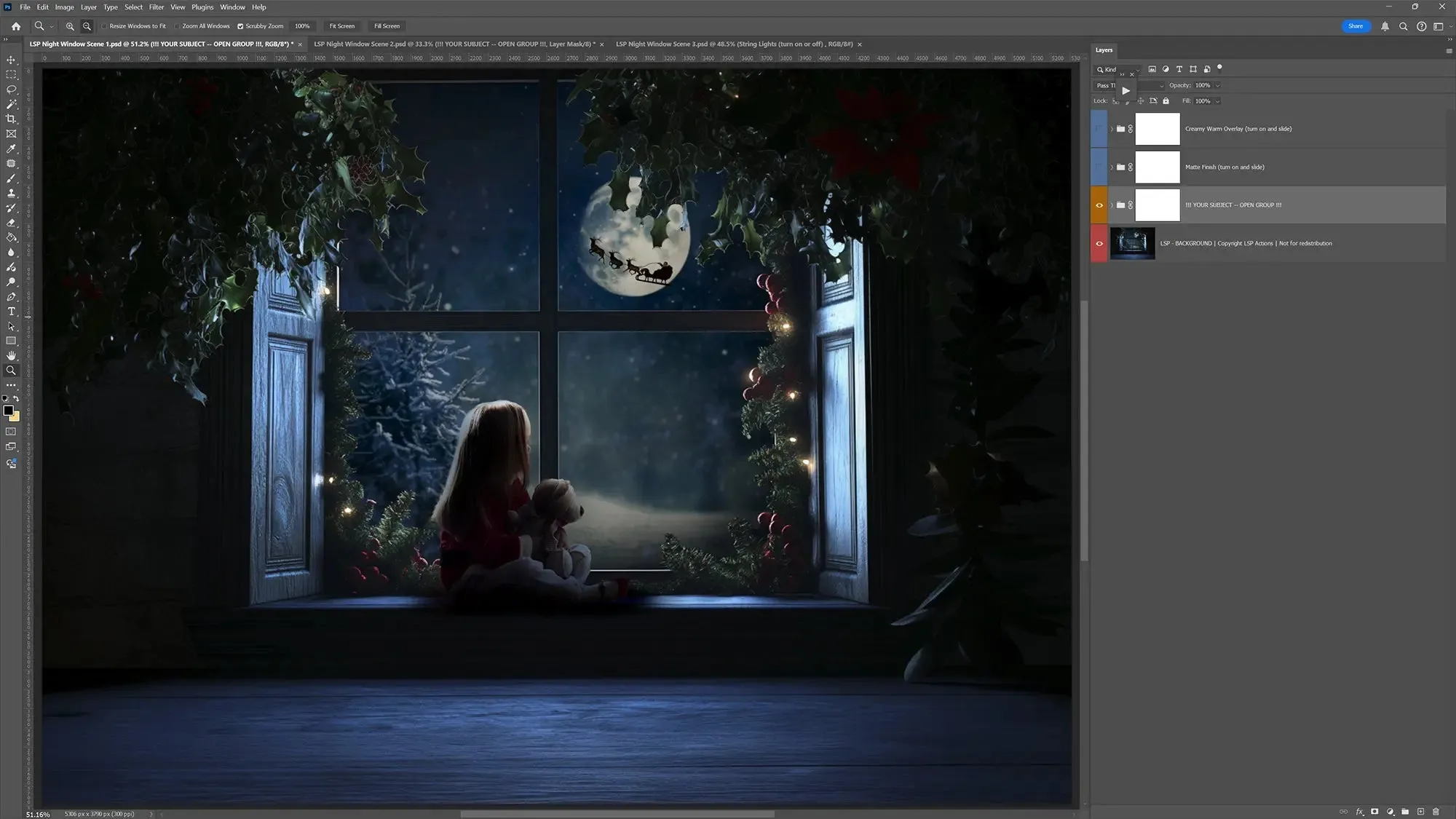Delete layer using trash icon
This screenshot has height=819, width=1456.
1436,811
